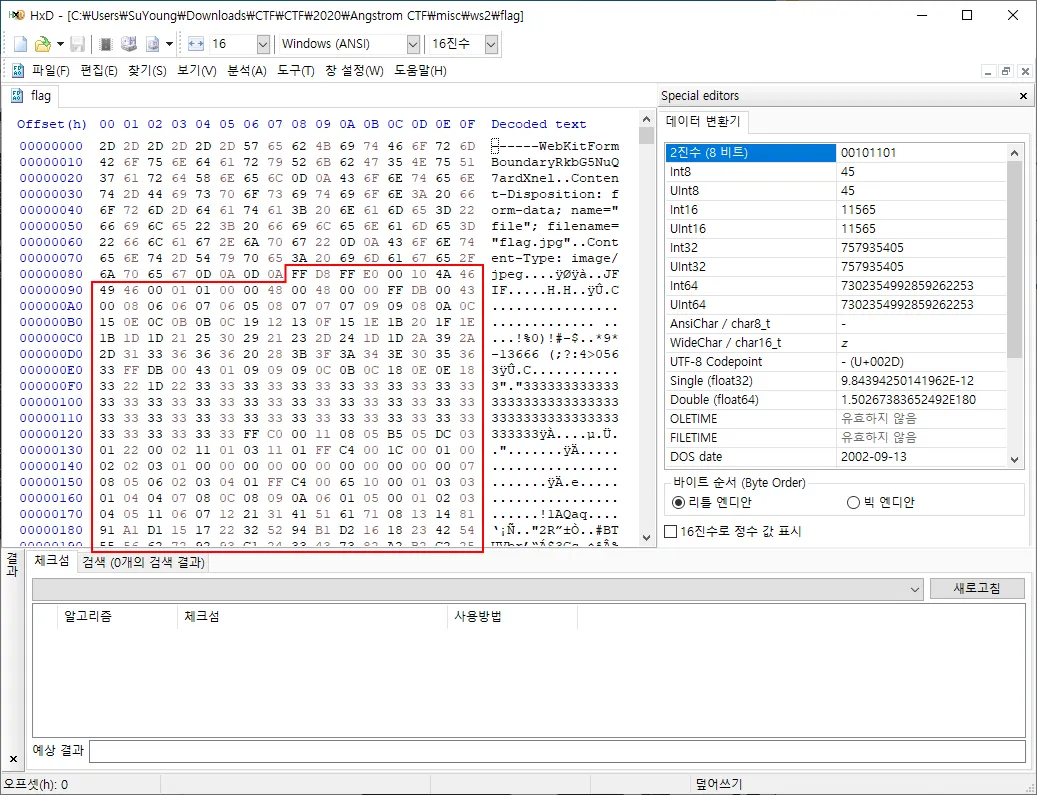Open the checksum selection dropdown
Image resolution: width=1037 pixels, height=795 pixels.
(915, 589)
